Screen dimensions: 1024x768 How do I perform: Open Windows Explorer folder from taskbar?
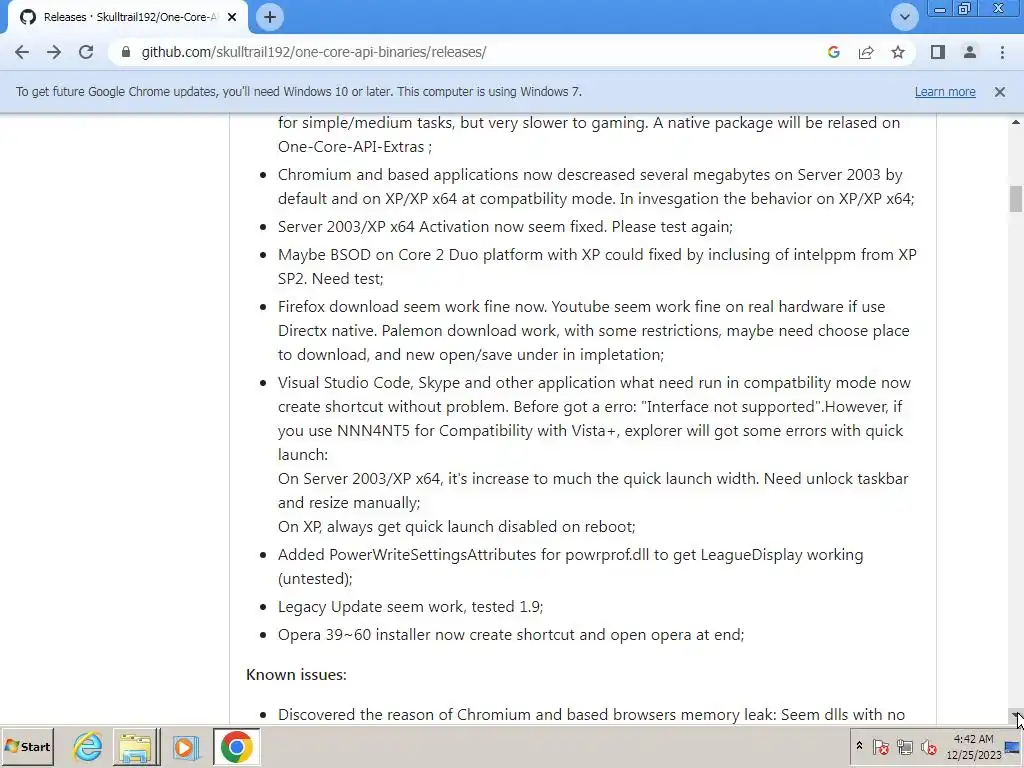[136, 746]
